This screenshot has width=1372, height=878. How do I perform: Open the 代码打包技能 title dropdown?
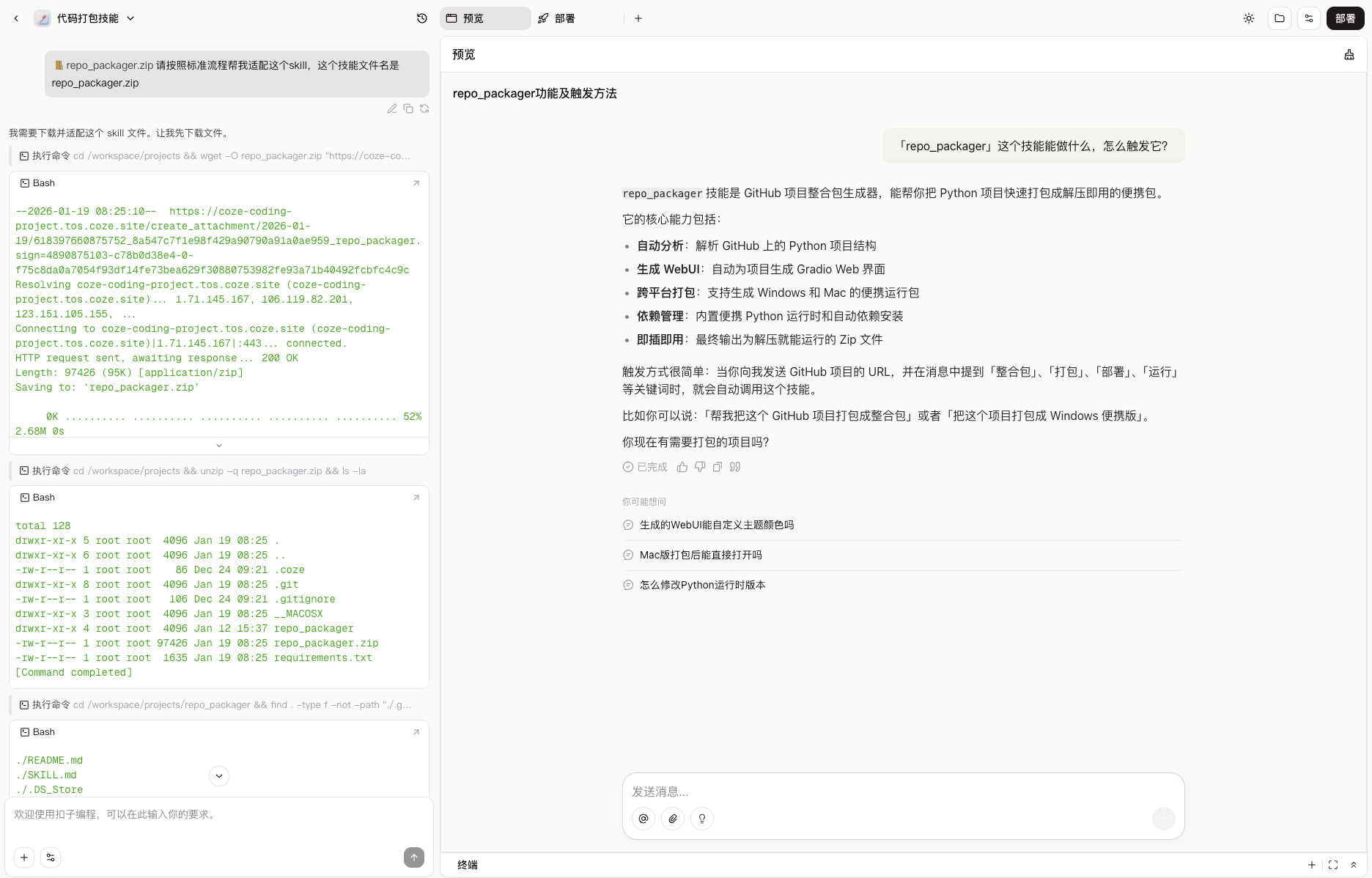130,18
